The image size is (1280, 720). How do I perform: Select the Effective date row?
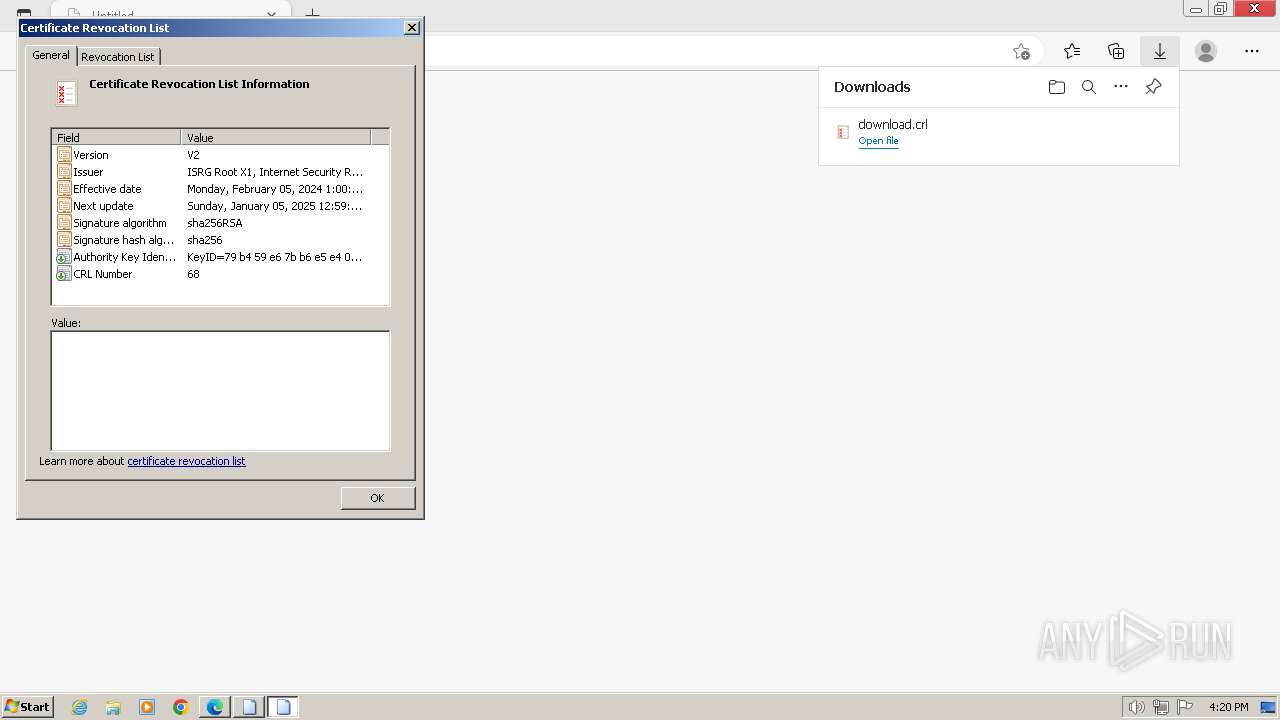(220, 189)
